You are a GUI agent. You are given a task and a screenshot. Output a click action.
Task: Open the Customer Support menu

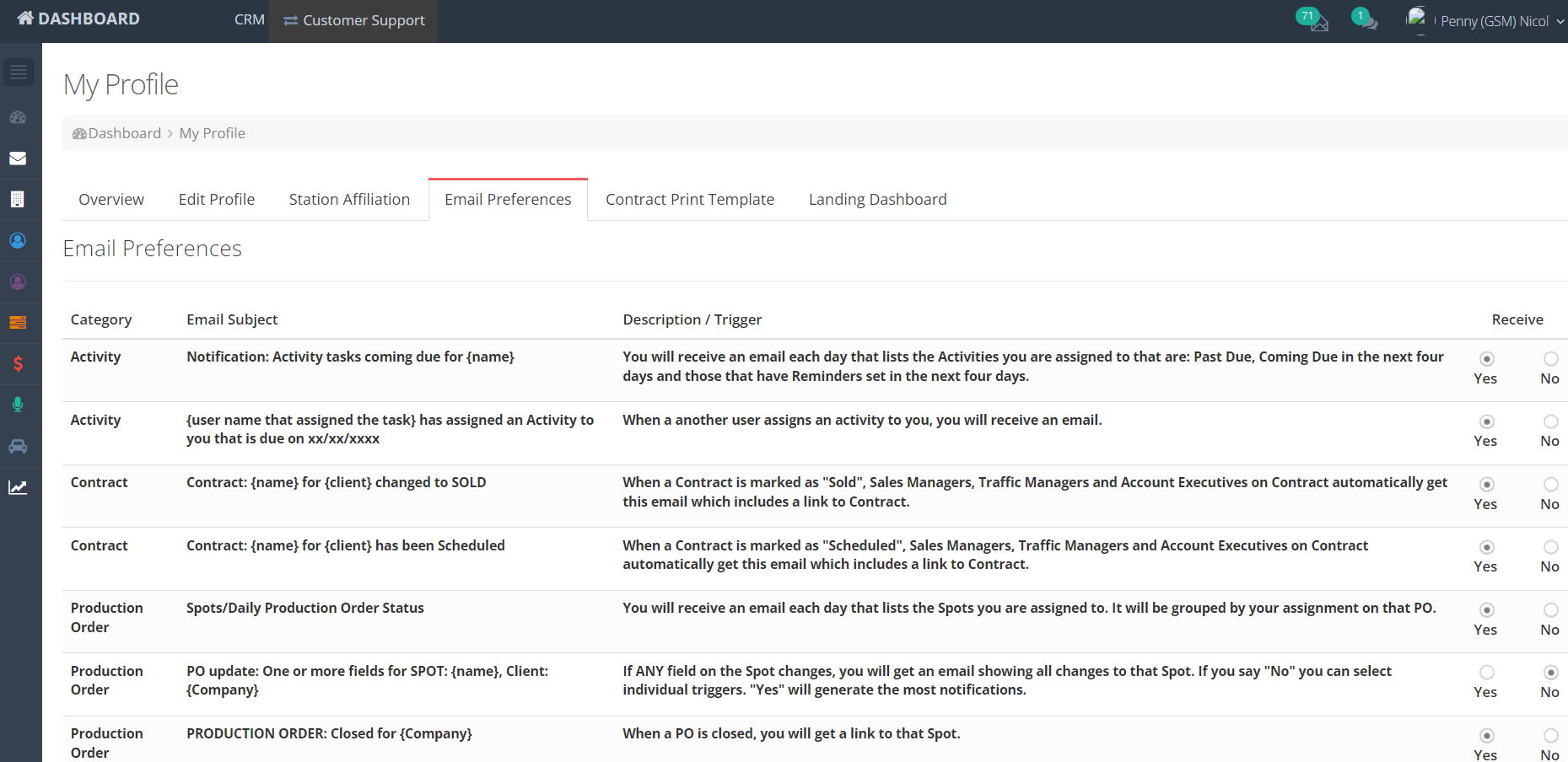pyautogui.click(x=353, y=20)
